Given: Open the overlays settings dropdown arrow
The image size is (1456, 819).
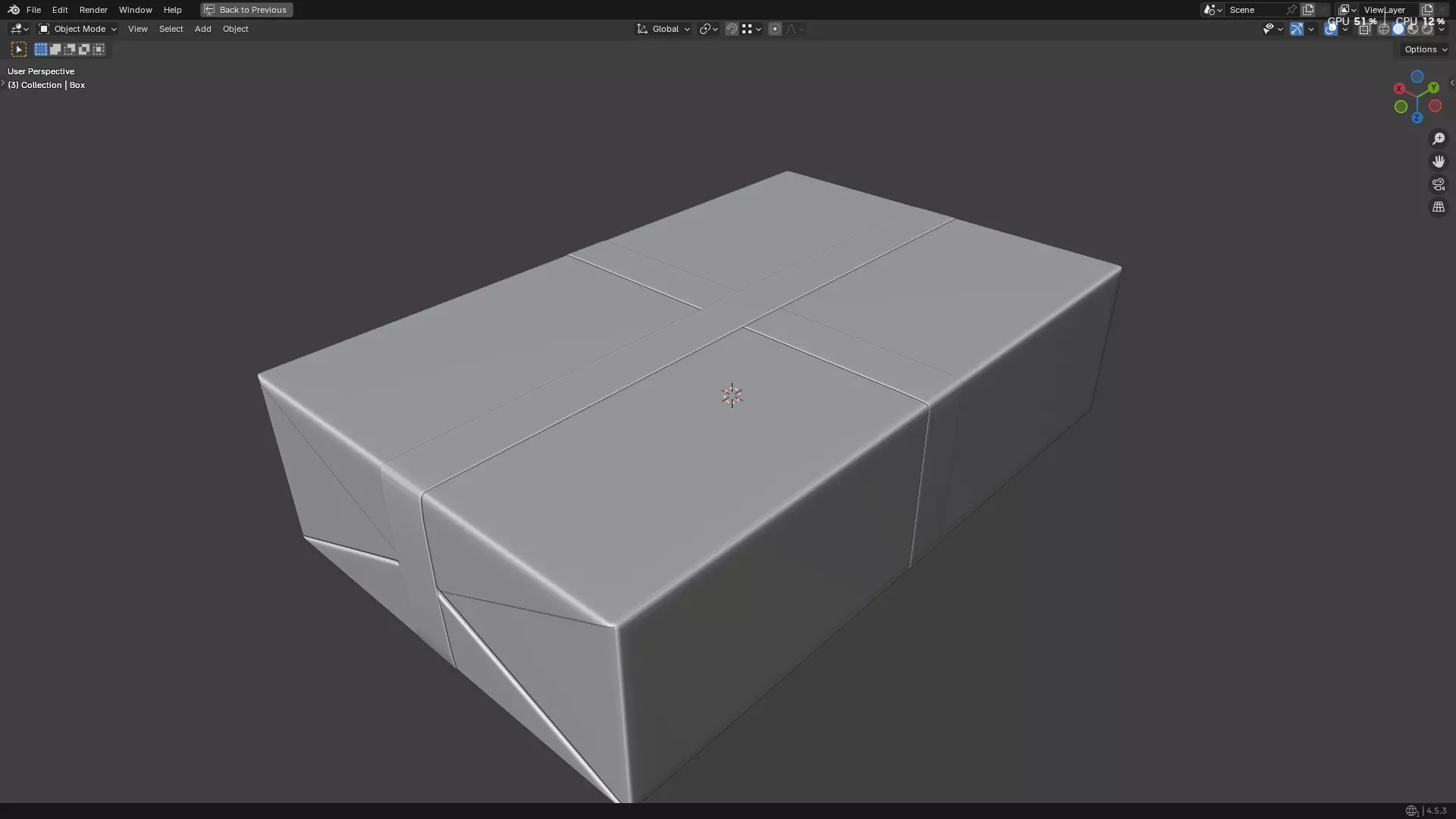Looking at the screenshot, I should point(1345,29).
